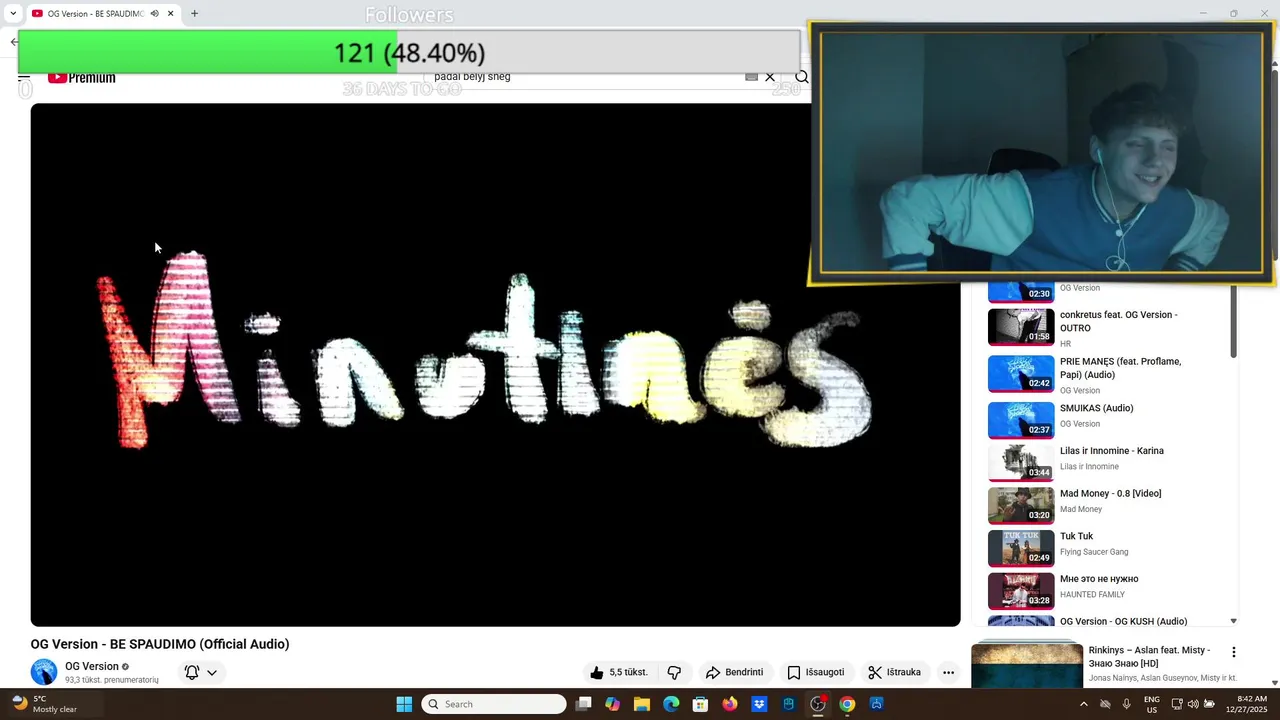Switch to OBS Studio in the taskbar
The height and width of the screenshot is (720, 1280).
click(818, 704)
